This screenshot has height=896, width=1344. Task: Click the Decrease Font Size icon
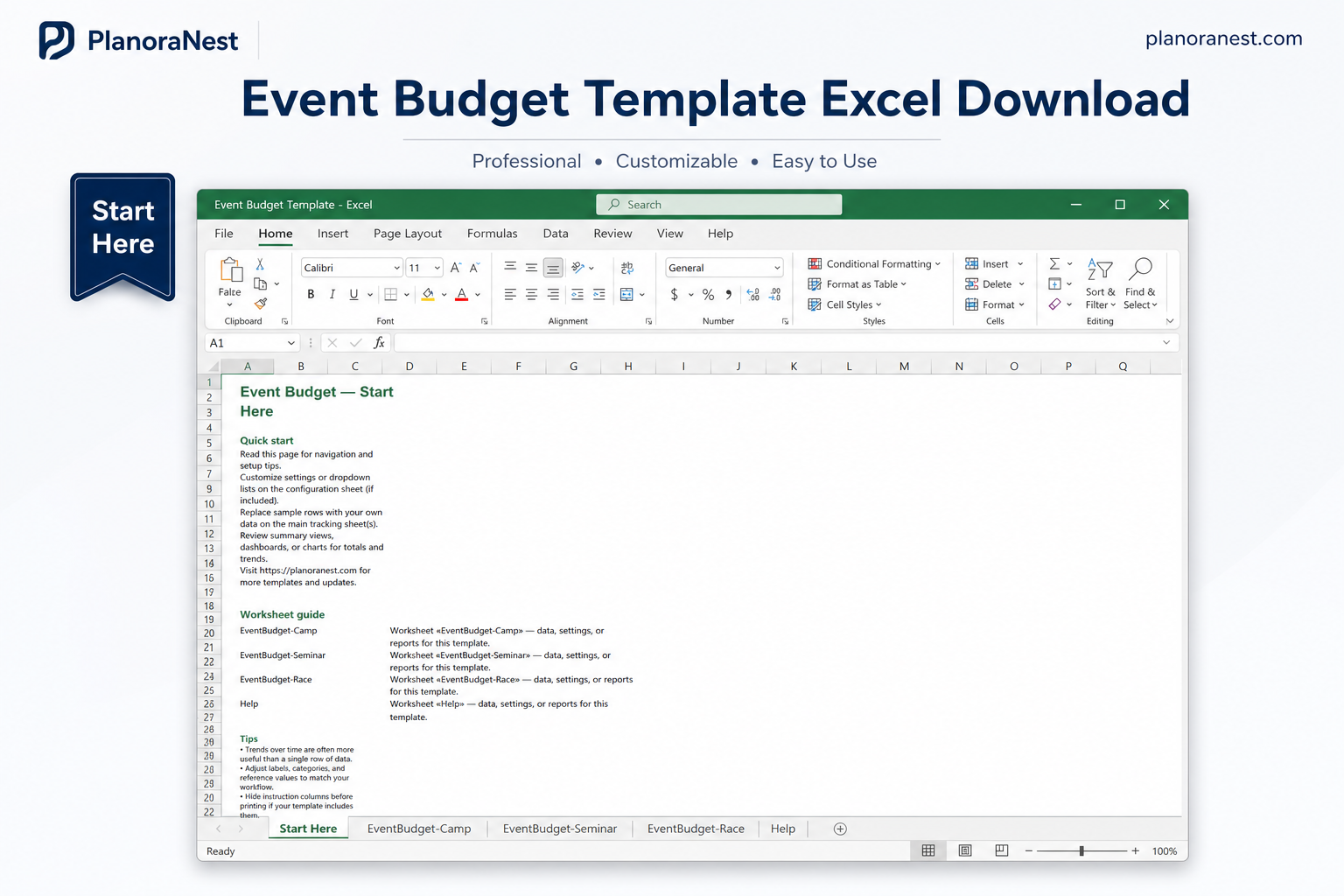point(475,268)
